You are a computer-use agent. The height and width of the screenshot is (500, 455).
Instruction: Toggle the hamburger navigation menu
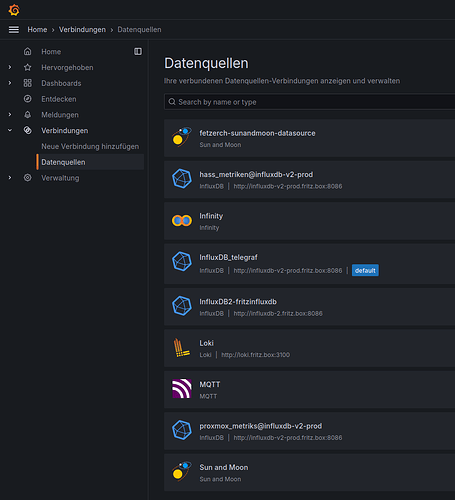coord(14,30)
